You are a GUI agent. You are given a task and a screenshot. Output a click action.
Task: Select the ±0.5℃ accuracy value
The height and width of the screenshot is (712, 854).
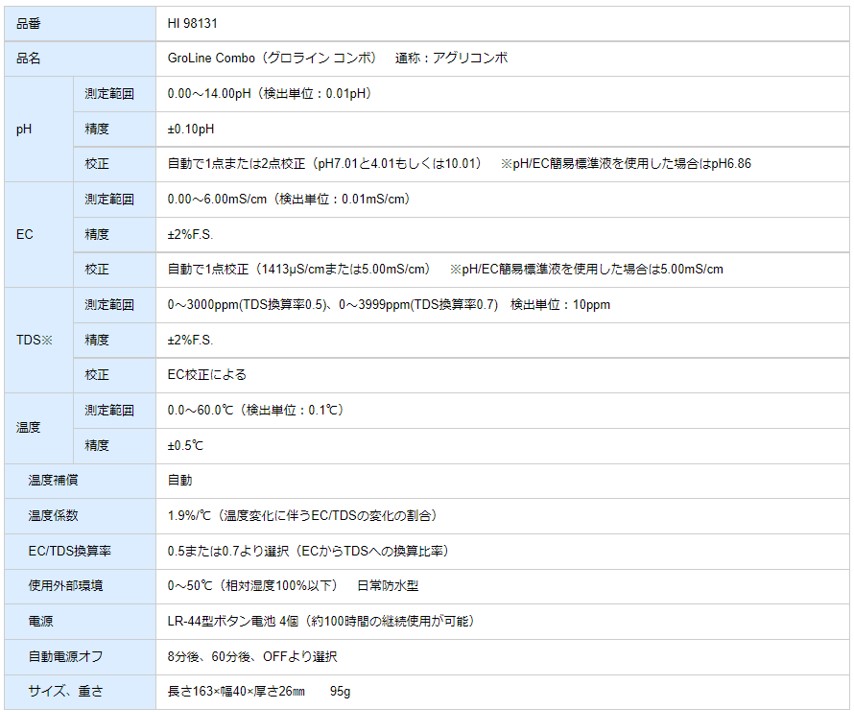(x=185, y=446)
